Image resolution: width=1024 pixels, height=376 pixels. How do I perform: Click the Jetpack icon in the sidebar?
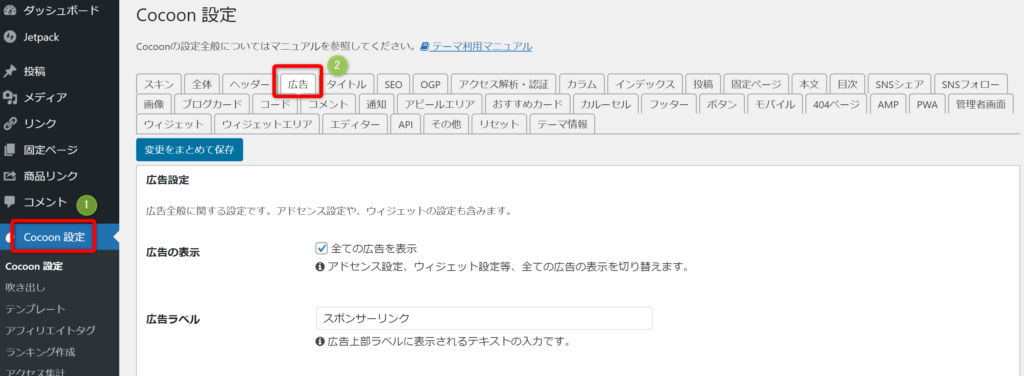[x=9, y=37]
